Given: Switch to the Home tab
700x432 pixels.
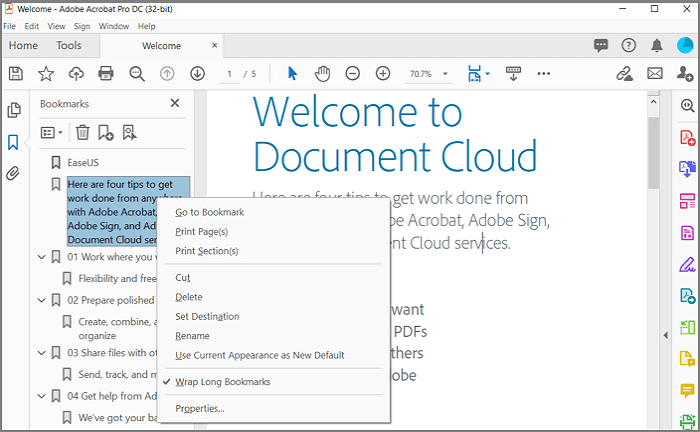Looking at the screenshot, I should point(23,46).
